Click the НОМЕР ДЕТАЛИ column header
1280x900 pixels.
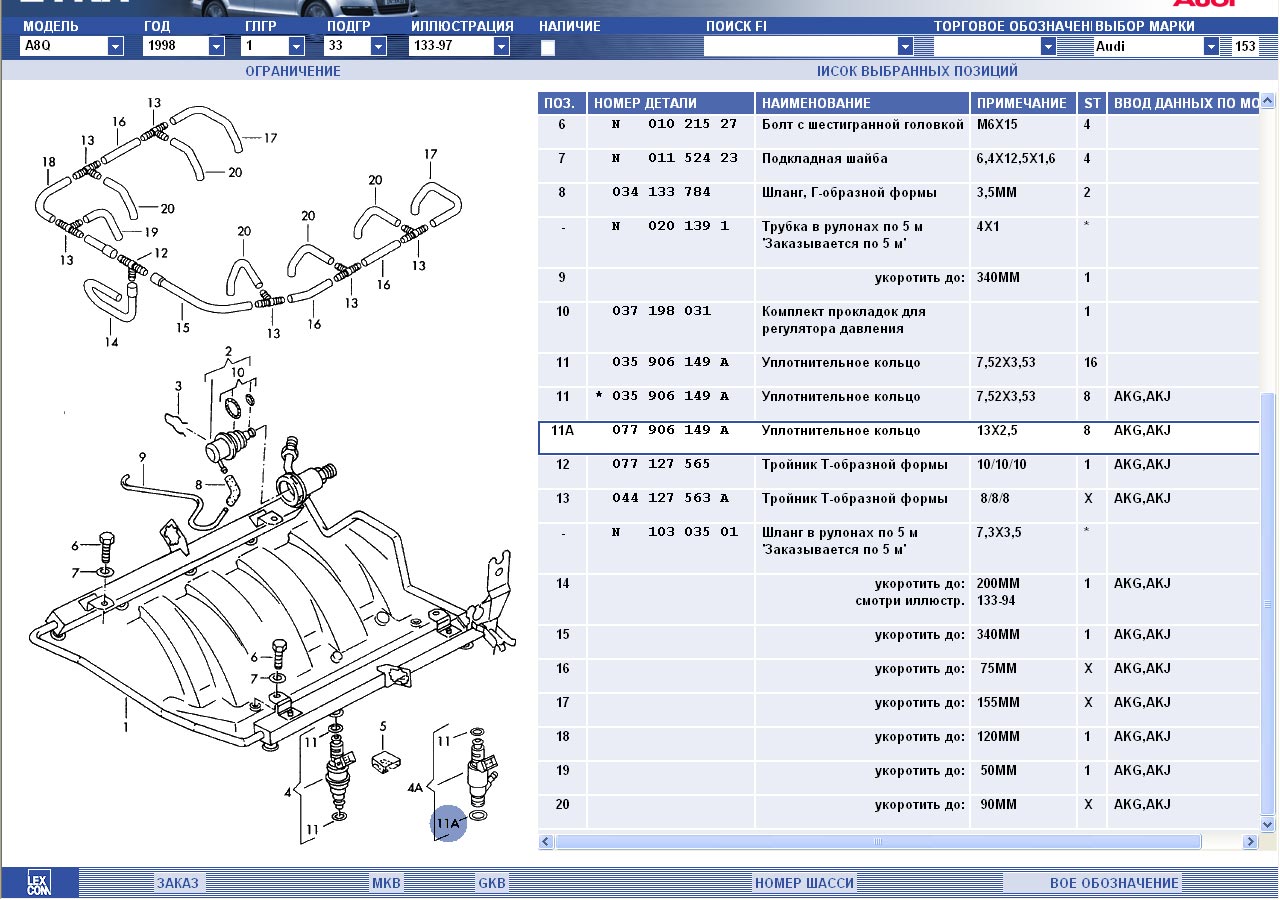(670, 103)
